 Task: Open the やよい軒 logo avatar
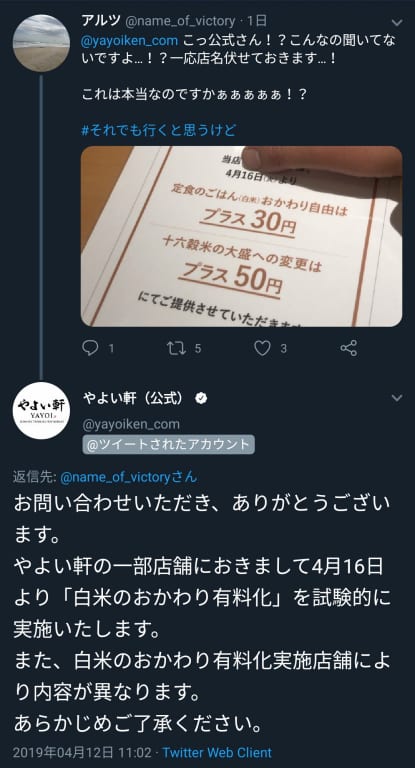41,410
